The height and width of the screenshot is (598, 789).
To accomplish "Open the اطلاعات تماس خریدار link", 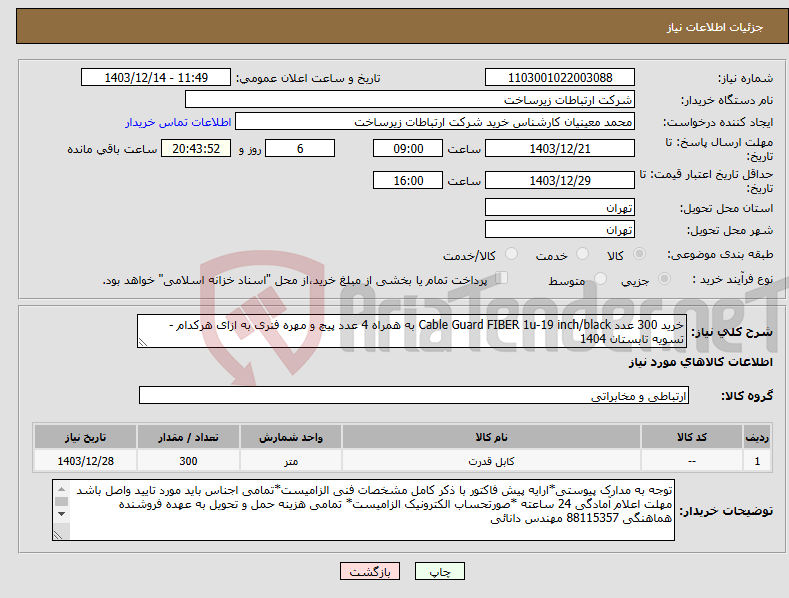I will 178,122.
